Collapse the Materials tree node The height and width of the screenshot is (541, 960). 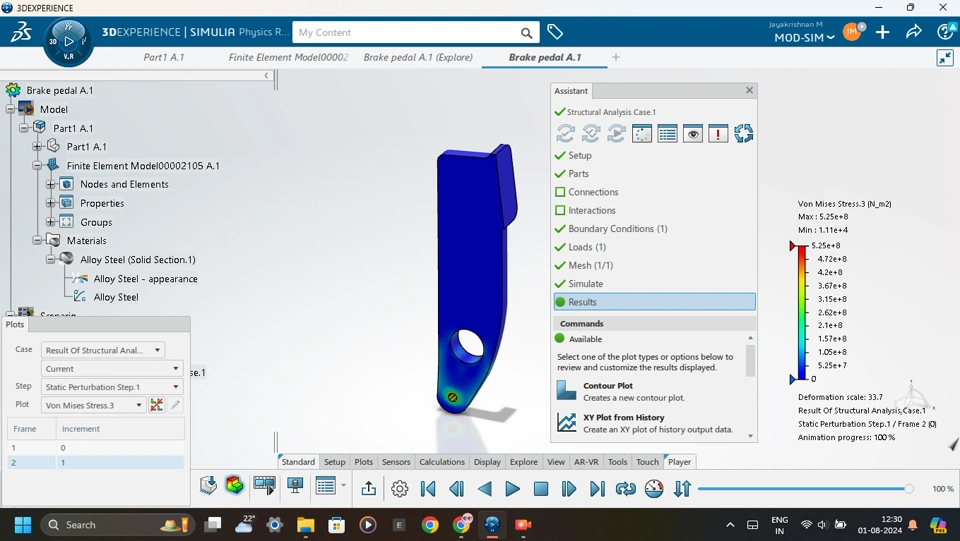(37, 241)
